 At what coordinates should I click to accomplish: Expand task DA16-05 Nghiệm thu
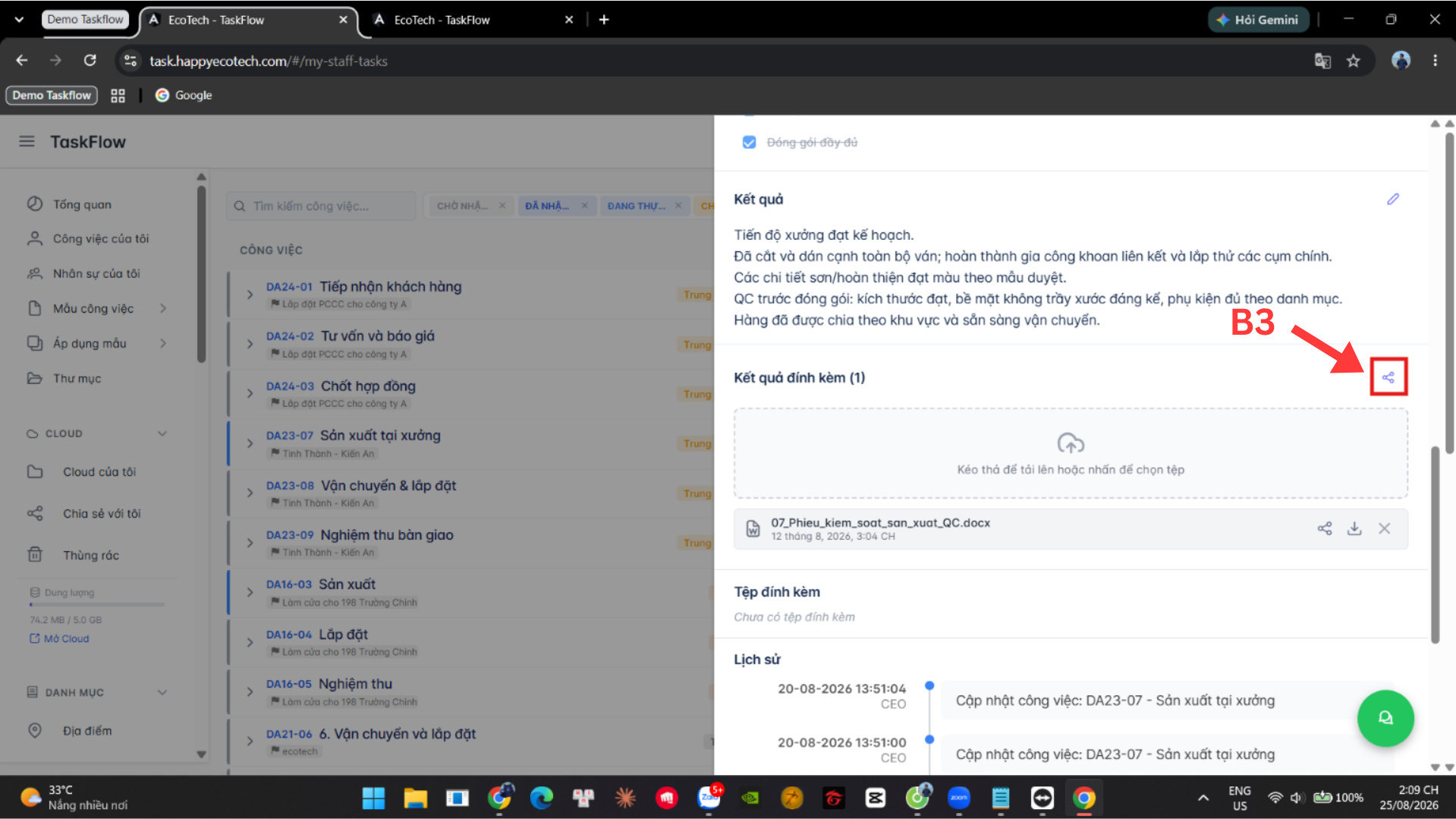[x=250, y=691]
